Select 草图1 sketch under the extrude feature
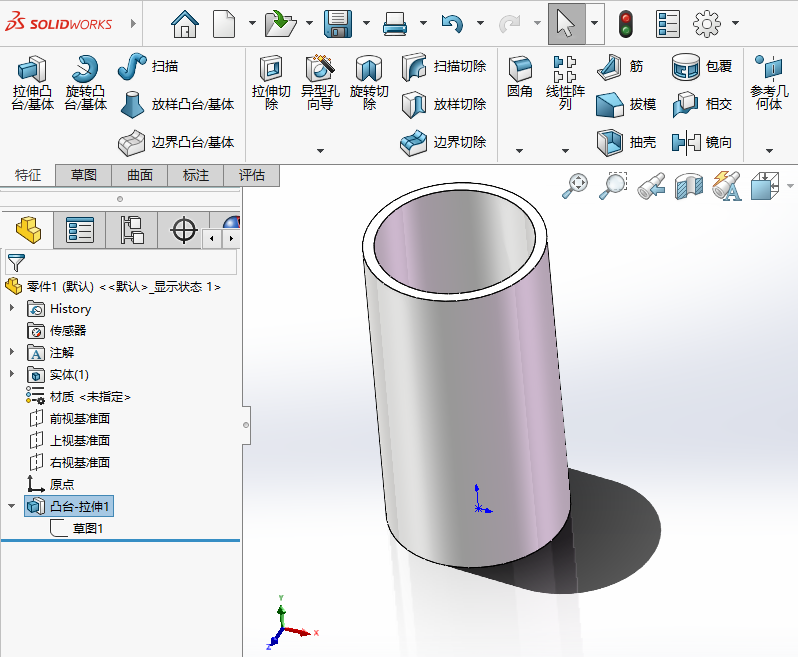Screen dimensions: 798x657 [88, 528]
